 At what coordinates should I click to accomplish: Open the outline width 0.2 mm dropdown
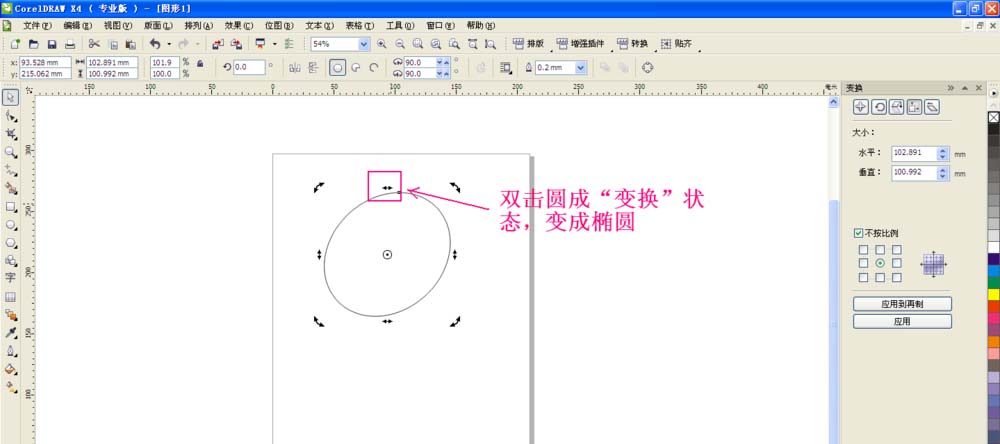[x=580, y=68]
